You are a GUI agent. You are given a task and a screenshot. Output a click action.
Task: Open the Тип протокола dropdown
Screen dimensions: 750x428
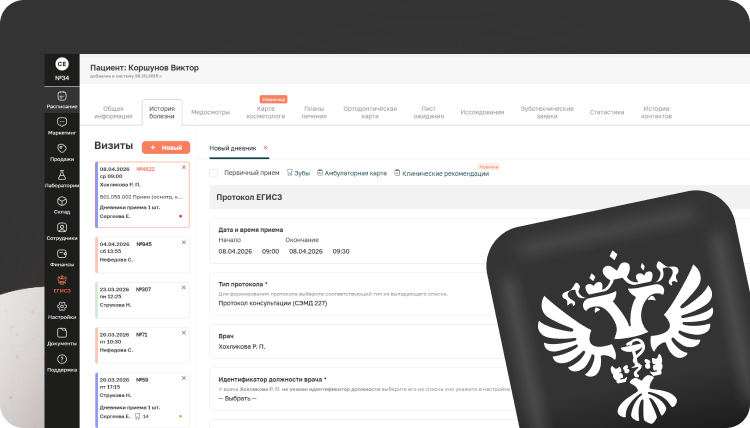(273, 303)
